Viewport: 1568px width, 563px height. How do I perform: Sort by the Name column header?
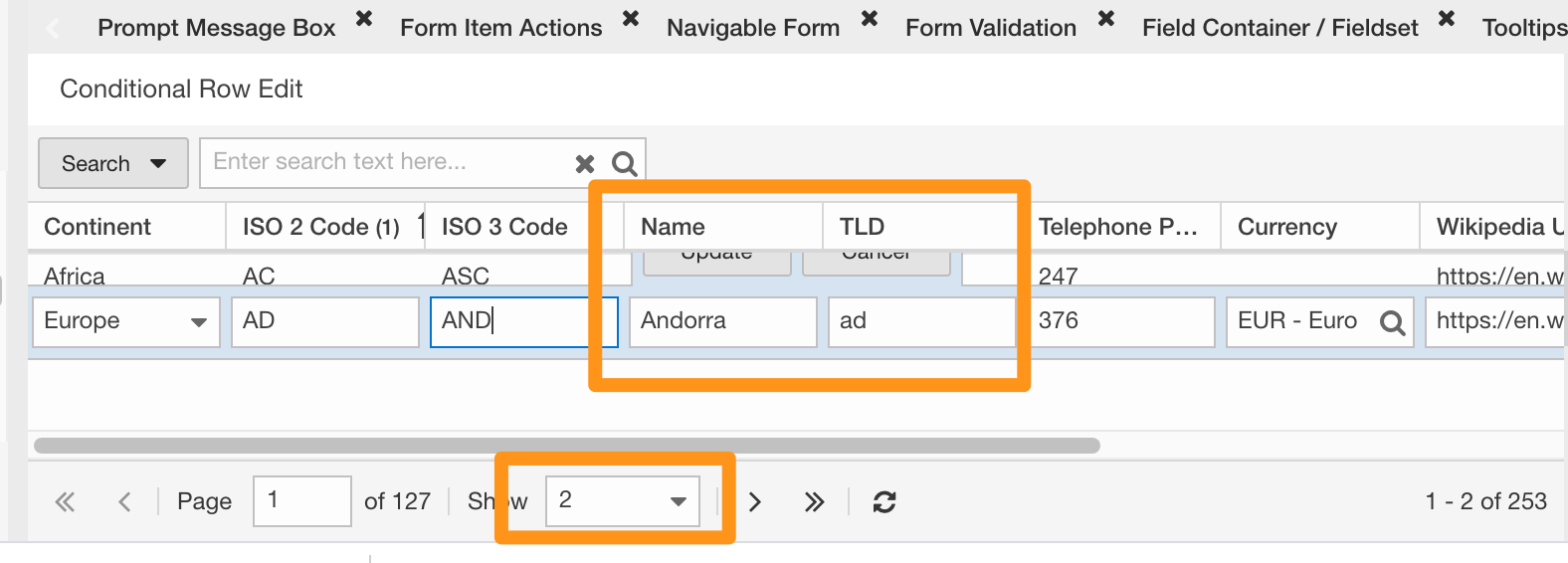(723, 227)
